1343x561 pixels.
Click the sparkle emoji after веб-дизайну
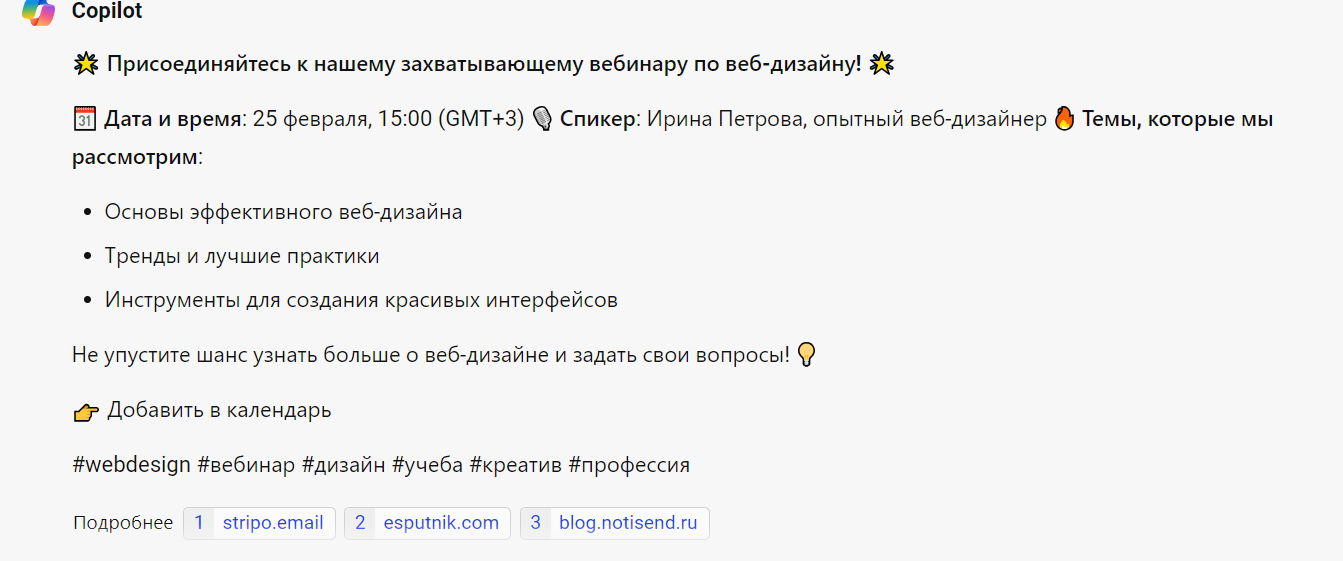coord(881,65)
